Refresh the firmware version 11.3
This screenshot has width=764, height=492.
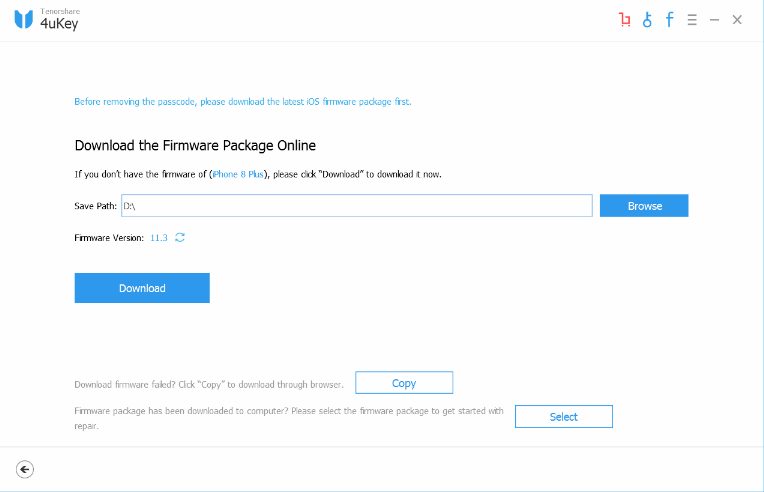180,237
